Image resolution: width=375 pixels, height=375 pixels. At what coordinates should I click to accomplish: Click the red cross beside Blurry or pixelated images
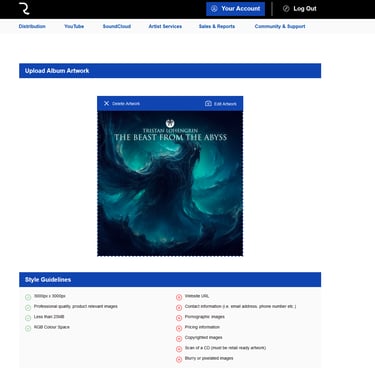click(179, 359)
